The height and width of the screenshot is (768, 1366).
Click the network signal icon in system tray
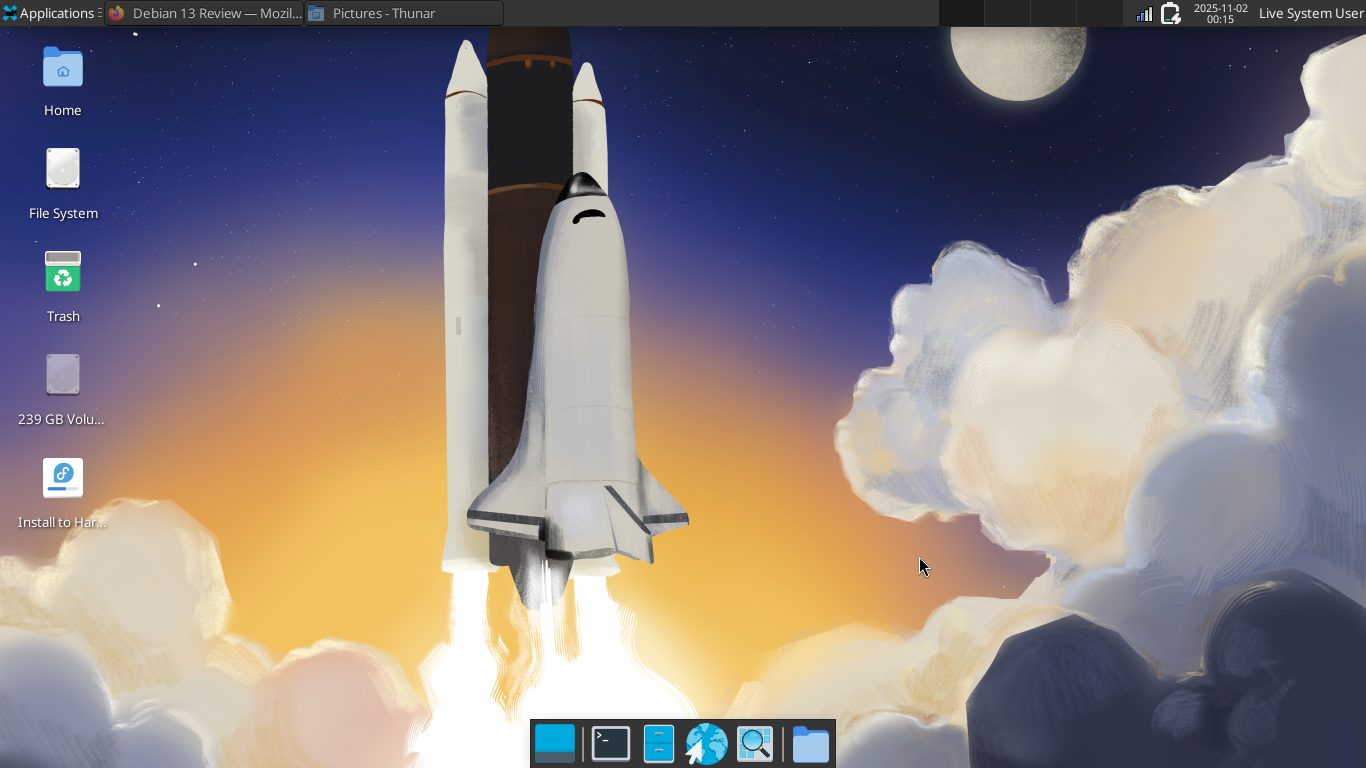pos(1143,13)
